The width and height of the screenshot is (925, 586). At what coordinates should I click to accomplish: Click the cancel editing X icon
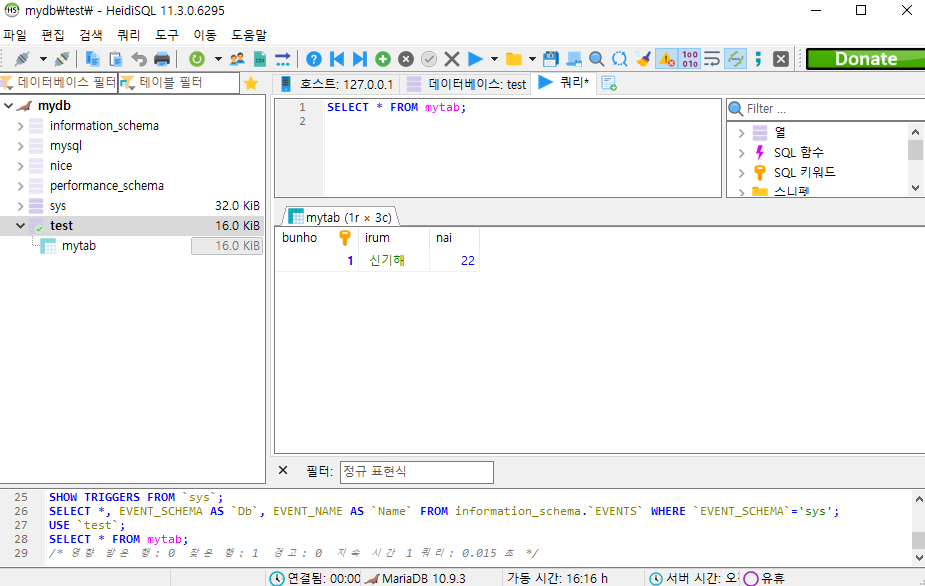coord(452,59)
